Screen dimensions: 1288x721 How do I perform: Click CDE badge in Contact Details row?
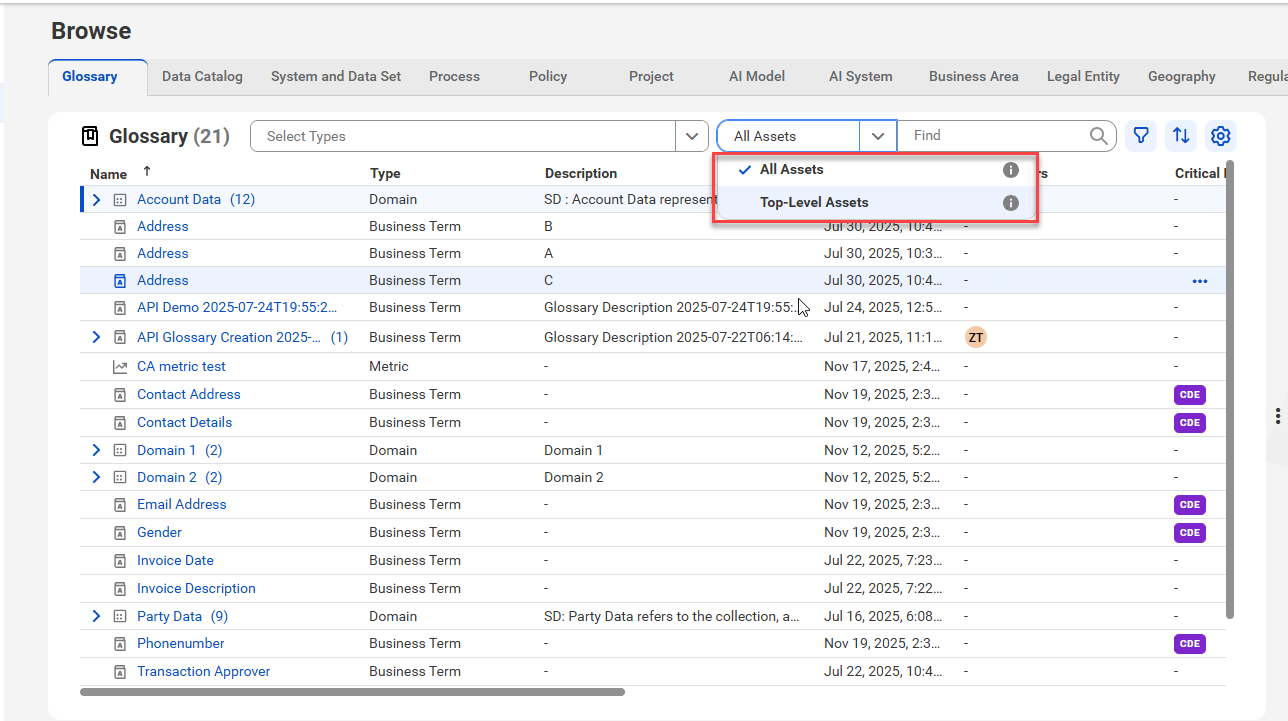click(1190, 423)
